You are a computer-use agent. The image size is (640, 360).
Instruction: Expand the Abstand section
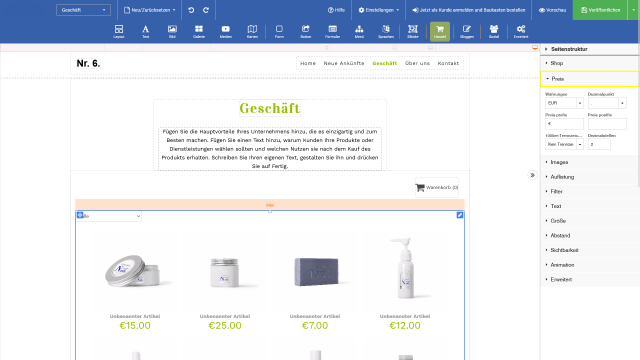coord(589,236)
